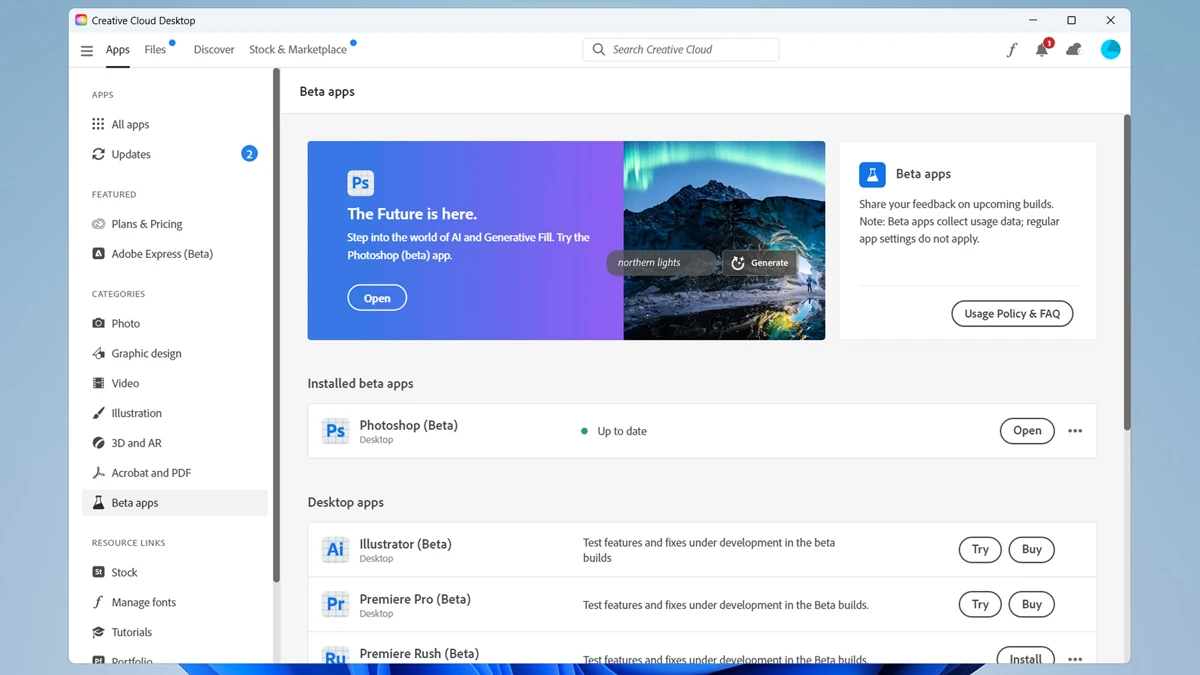Image resolution: width=1200 pixels, height=675 pixels.
Task: Open the hamburger menu icon
Action: click(87, 50)
